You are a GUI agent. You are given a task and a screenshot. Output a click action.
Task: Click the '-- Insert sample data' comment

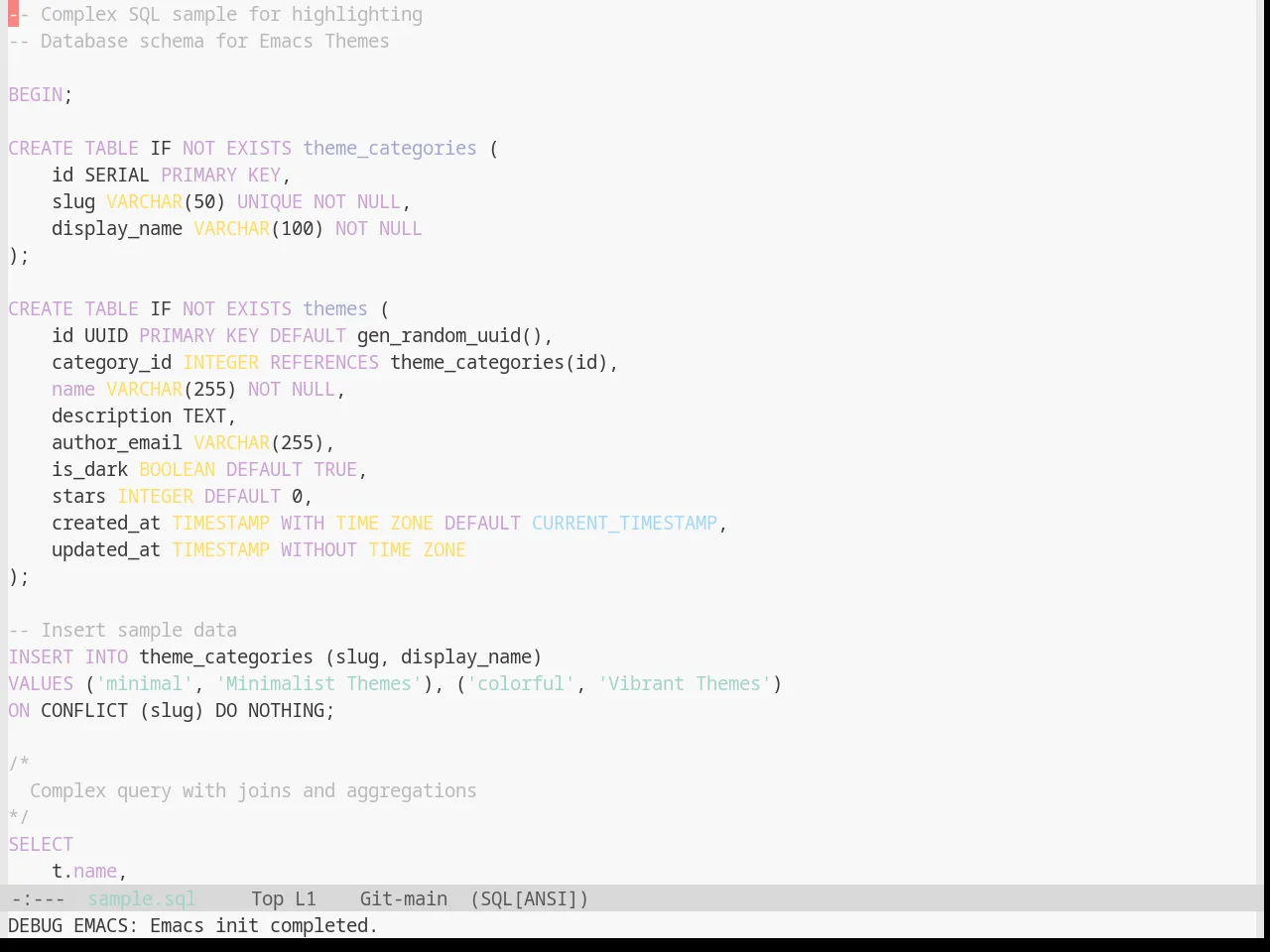[x=122, y=630]
